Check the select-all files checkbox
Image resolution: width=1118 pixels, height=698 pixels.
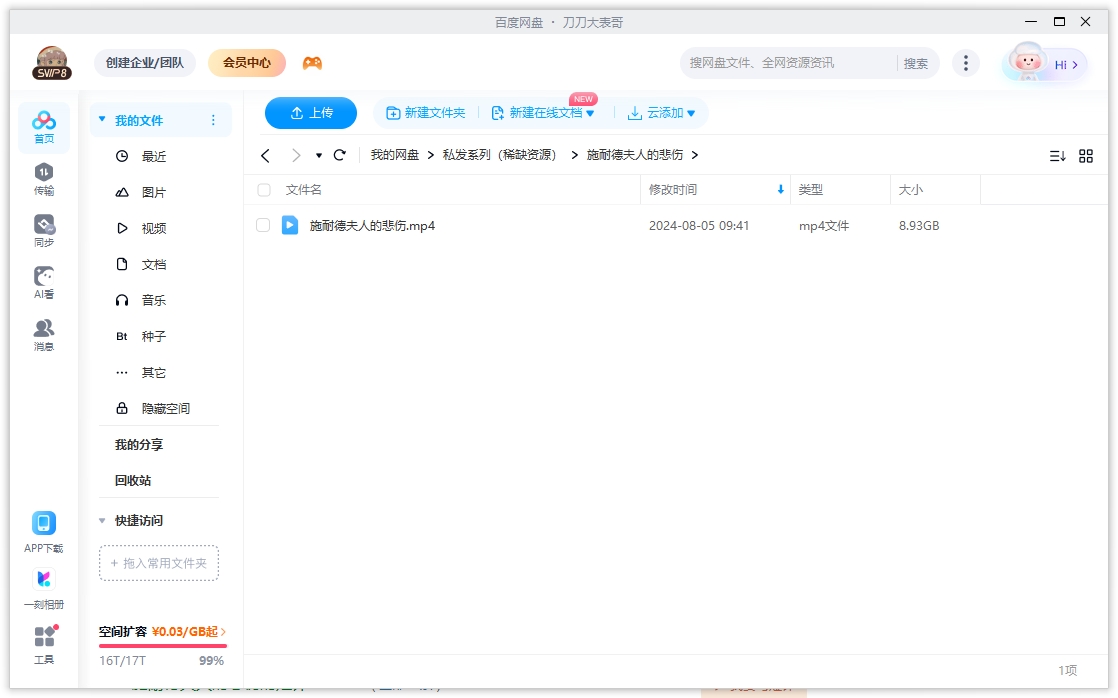[265, 189]
